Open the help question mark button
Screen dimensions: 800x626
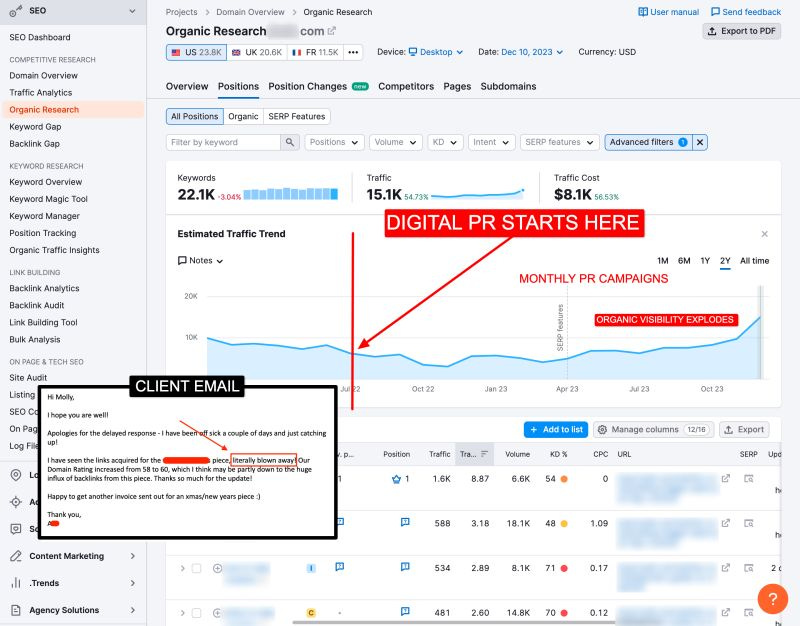pos(772,598)
